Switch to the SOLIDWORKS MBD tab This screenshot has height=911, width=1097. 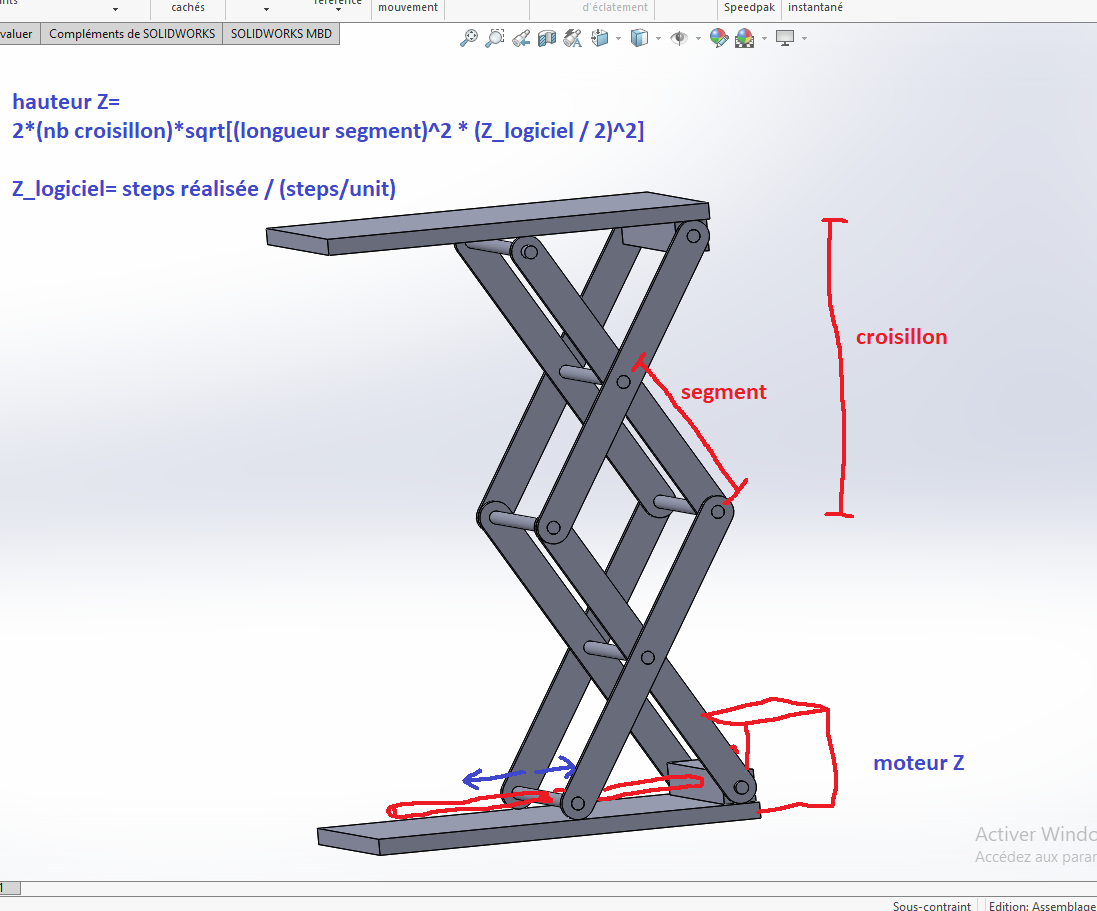click(x=281, y=34)
